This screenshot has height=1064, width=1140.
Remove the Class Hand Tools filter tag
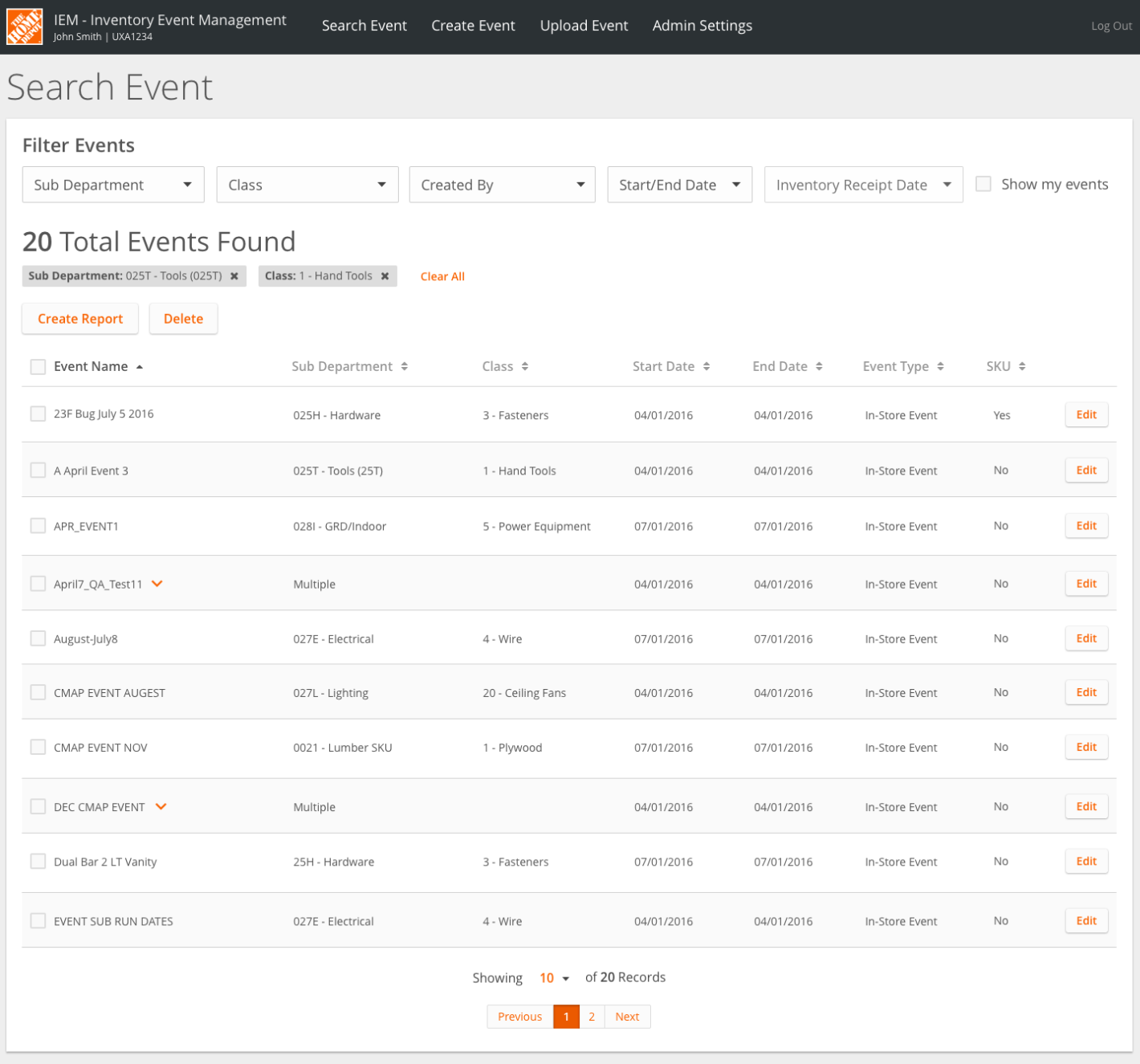click(385, 276)
